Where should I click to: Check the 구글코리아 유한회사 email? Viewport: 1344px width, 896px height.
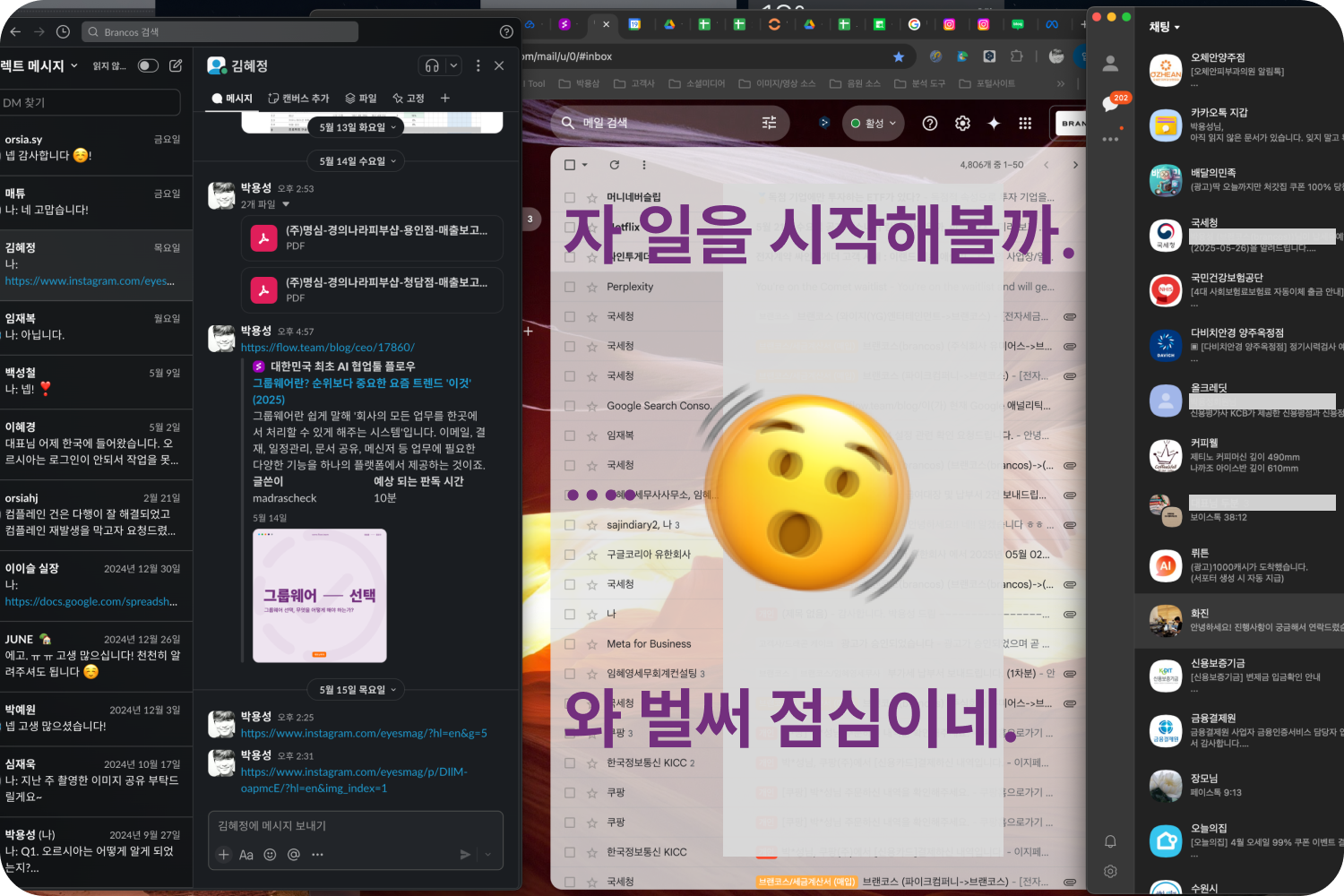pos(570,555)
